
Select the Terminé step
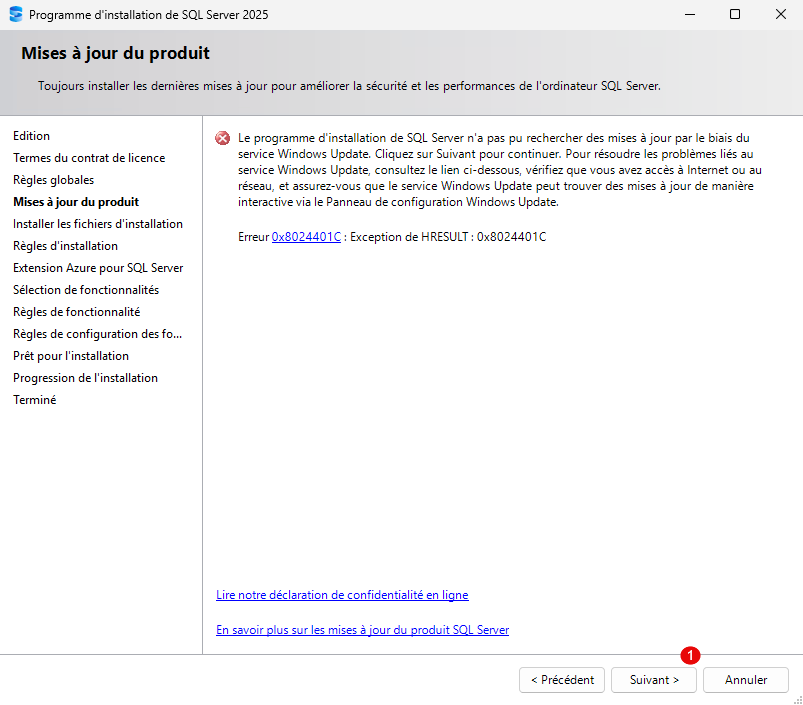point(35,400)
